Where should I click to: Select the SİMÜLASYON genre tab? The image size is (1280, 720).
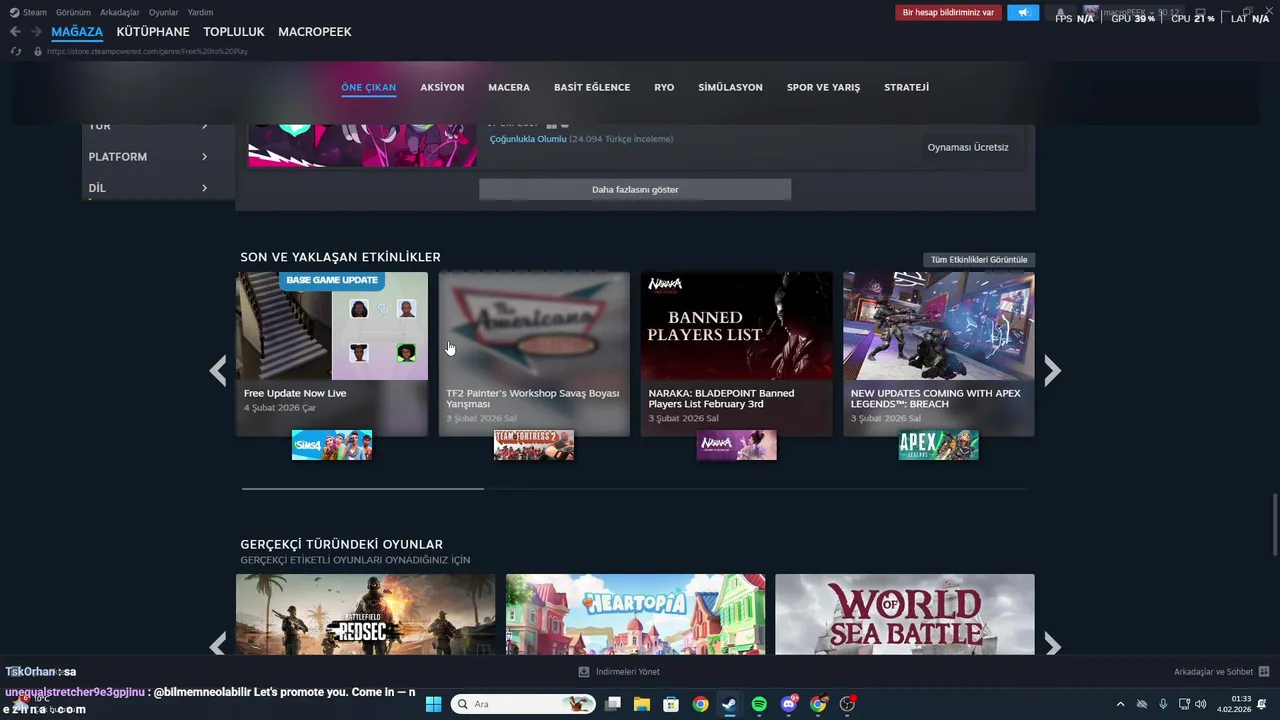730,87
